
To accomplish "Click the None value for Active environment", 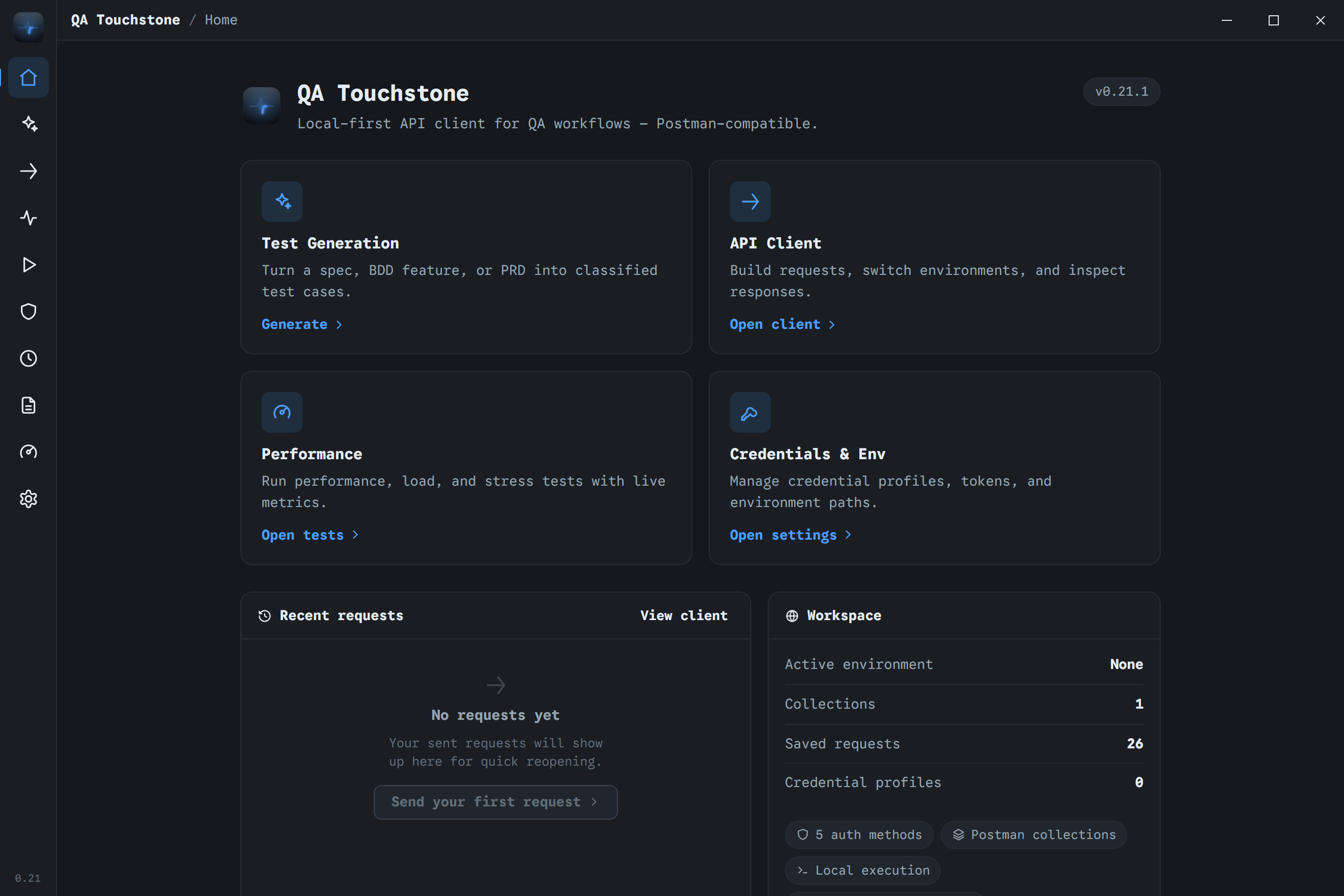I will pos(1126,664).
